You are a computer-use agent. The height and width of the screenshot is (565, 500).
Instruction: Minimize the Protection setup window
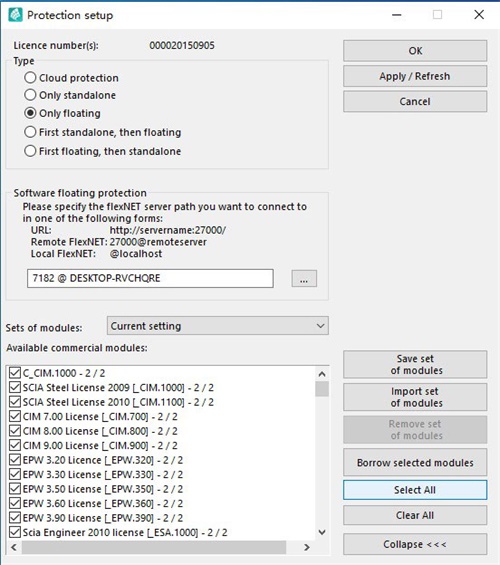point(397,15)
